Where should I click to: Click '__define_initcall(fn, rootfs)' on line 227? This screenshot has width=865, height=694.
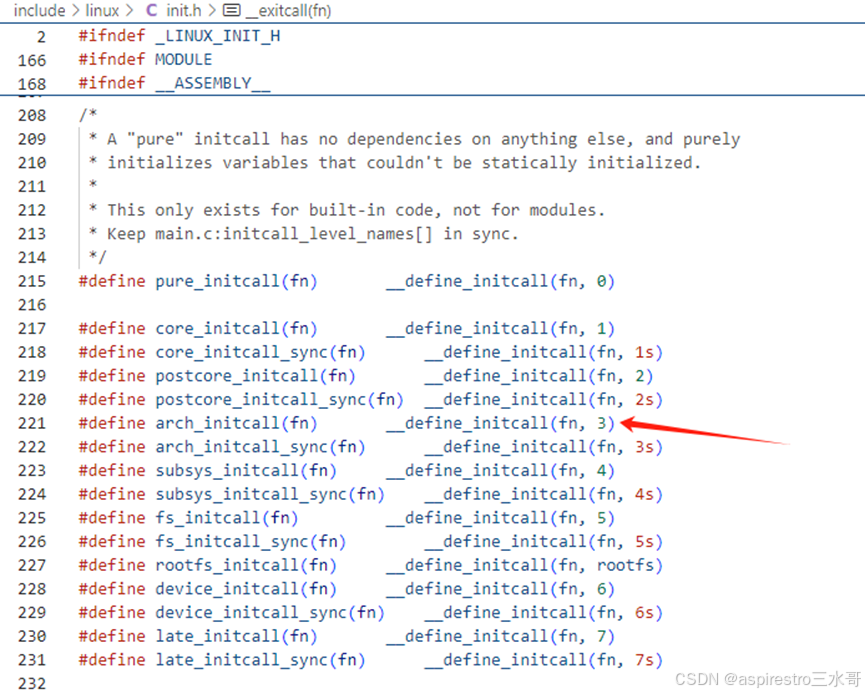(525, 566)
